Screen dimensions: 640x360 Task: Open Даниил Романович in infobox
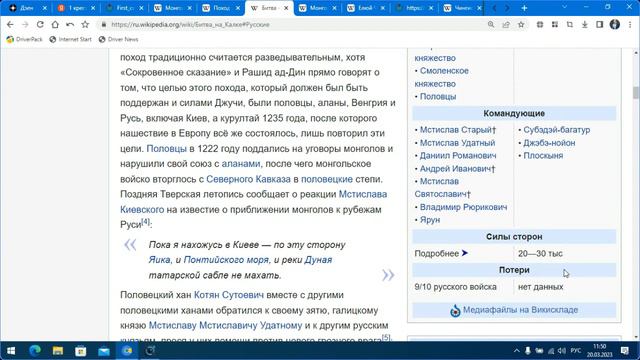[x=458, y=156]
